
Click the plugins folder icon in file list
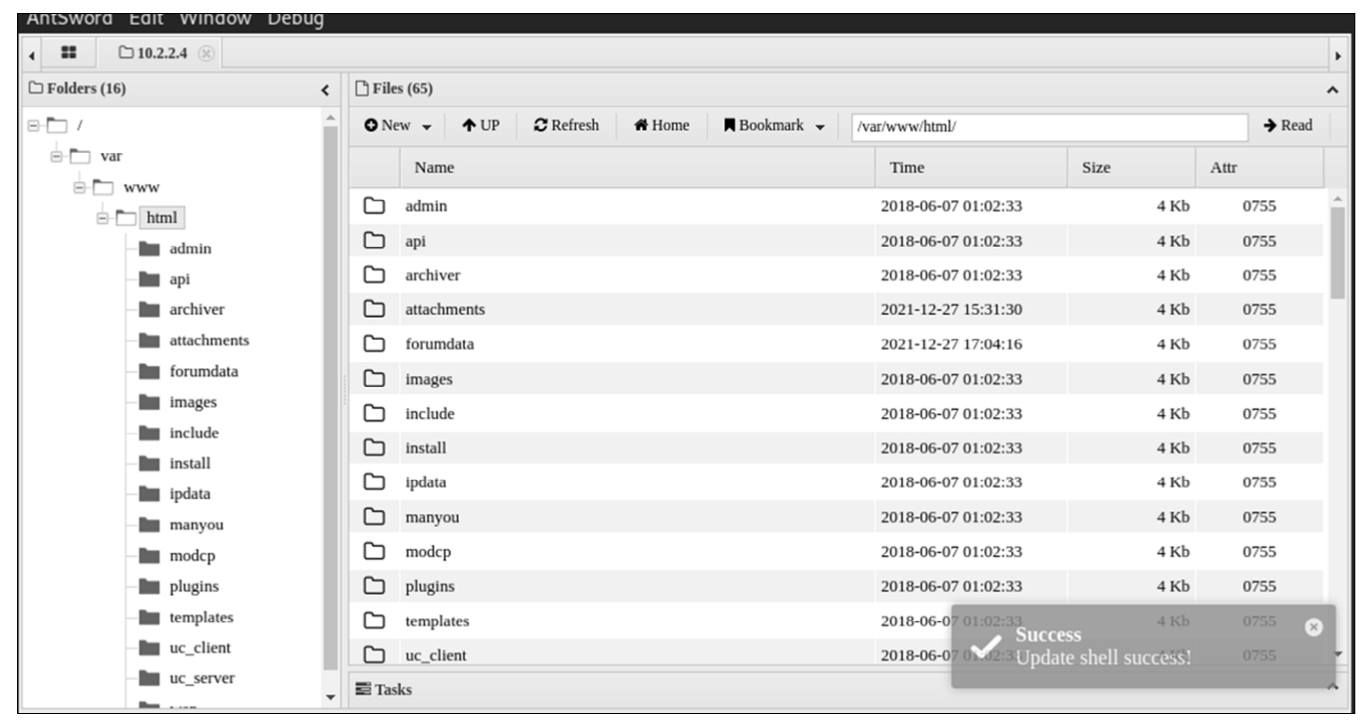374,587
